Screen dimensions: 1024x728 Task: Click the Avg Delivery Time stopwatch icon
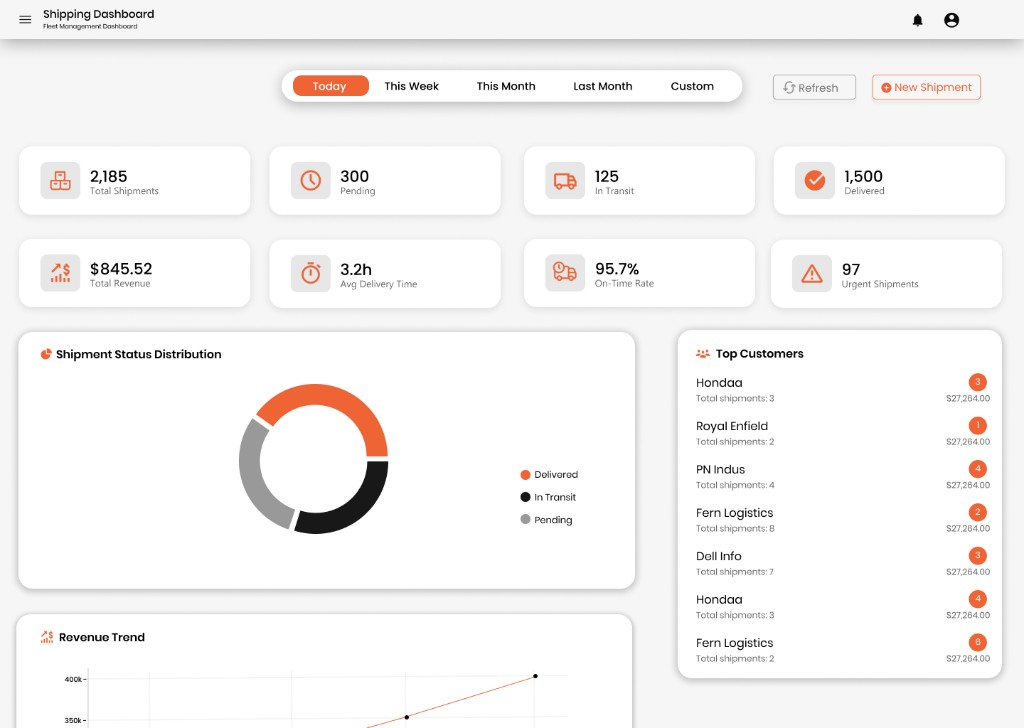click(311, 273)
